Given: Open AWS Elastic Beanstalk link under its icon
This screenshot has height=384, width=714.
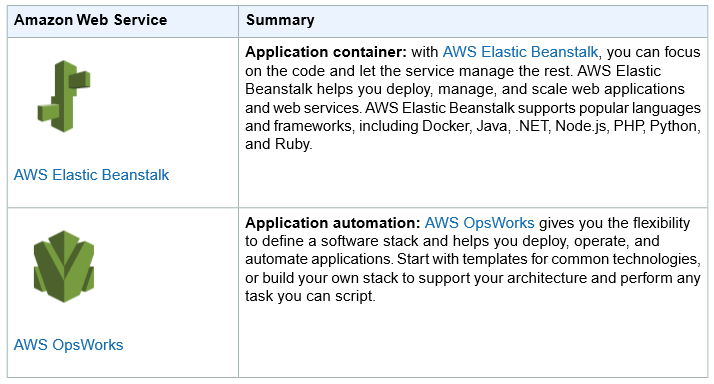Looking at the screenshot, I should click(x=91, y=175).
